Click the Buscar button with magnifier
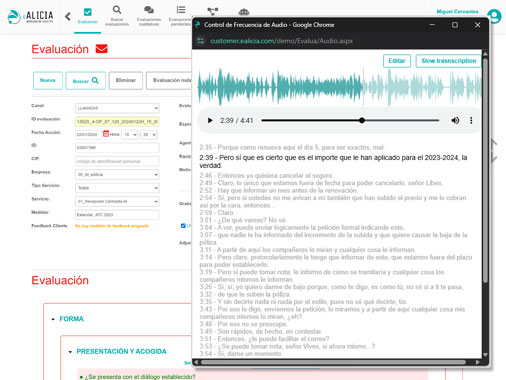 pos(86,80)
